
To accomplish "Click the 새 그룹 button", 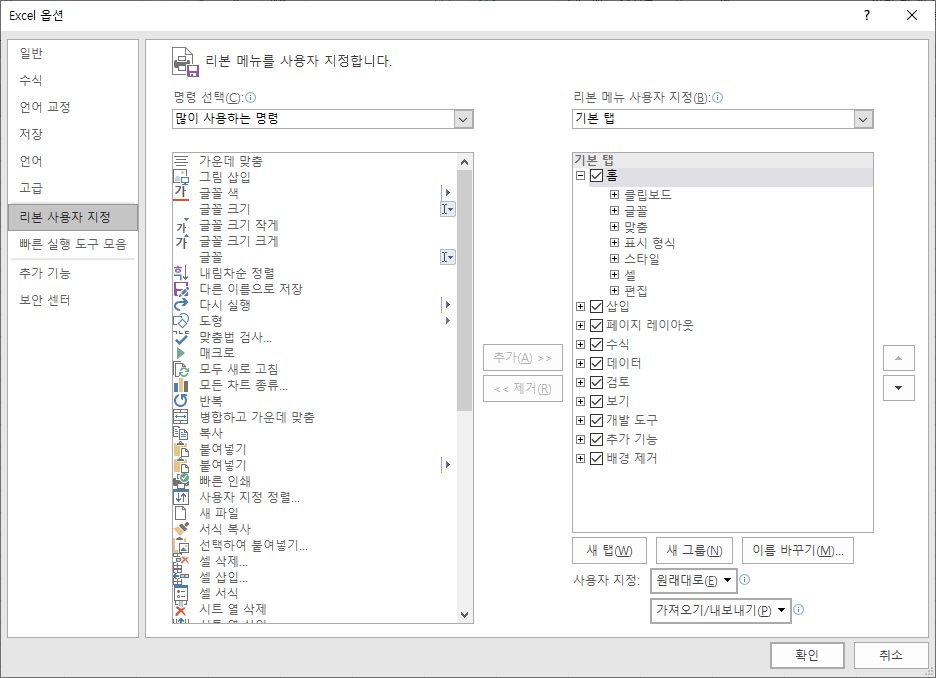I will pos(694,550).
